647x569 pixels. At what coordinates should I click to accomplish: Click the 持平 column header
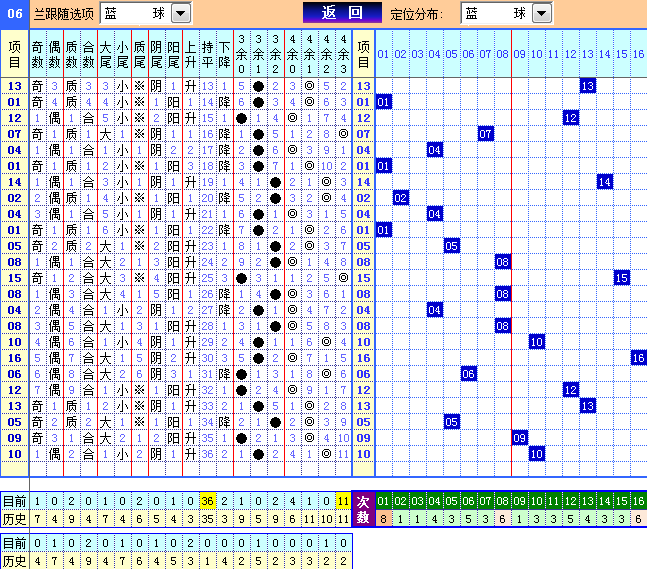pos(208,54)
